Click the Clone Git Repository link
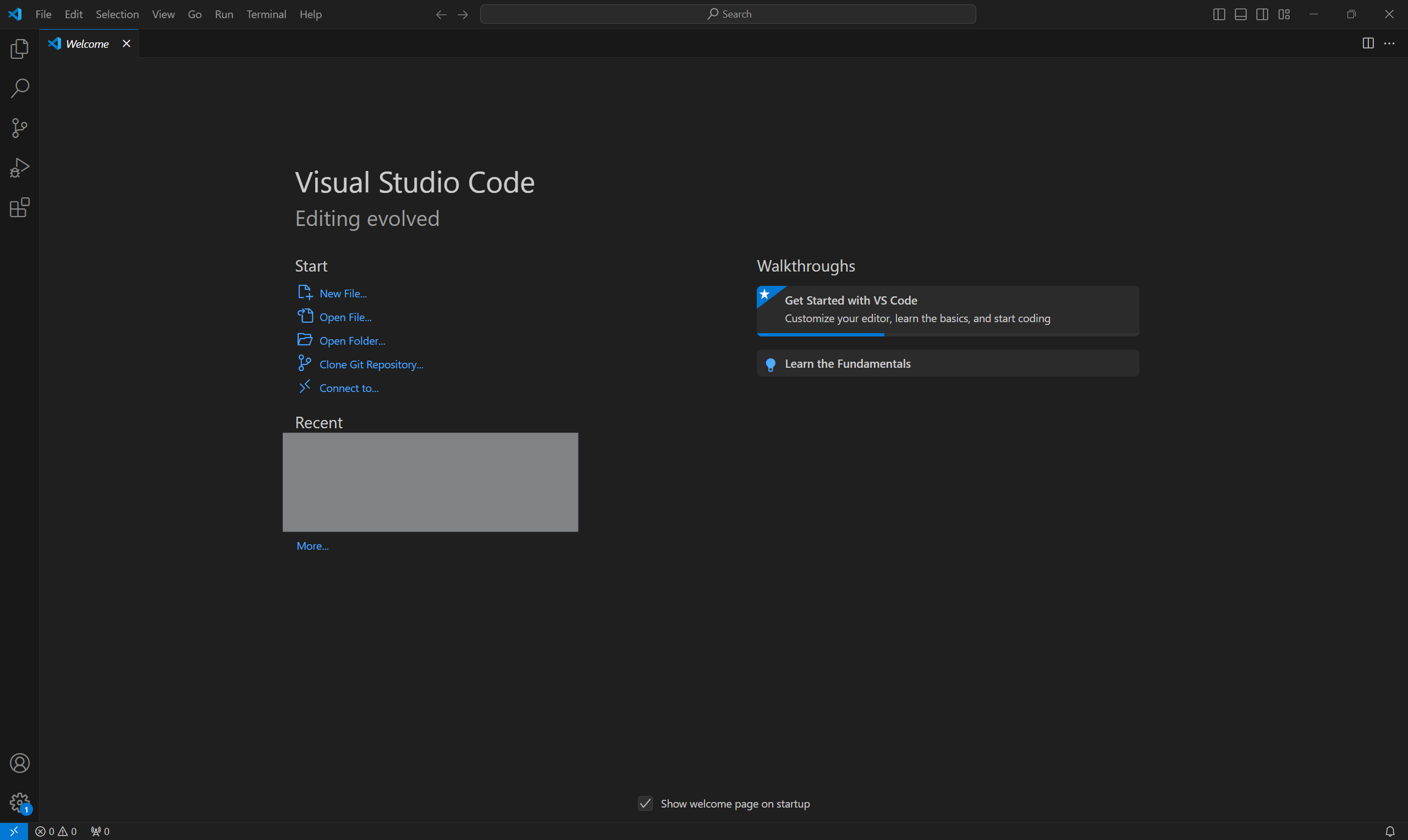This screenshot has width=1408, height=840. [x=371, y=364]
